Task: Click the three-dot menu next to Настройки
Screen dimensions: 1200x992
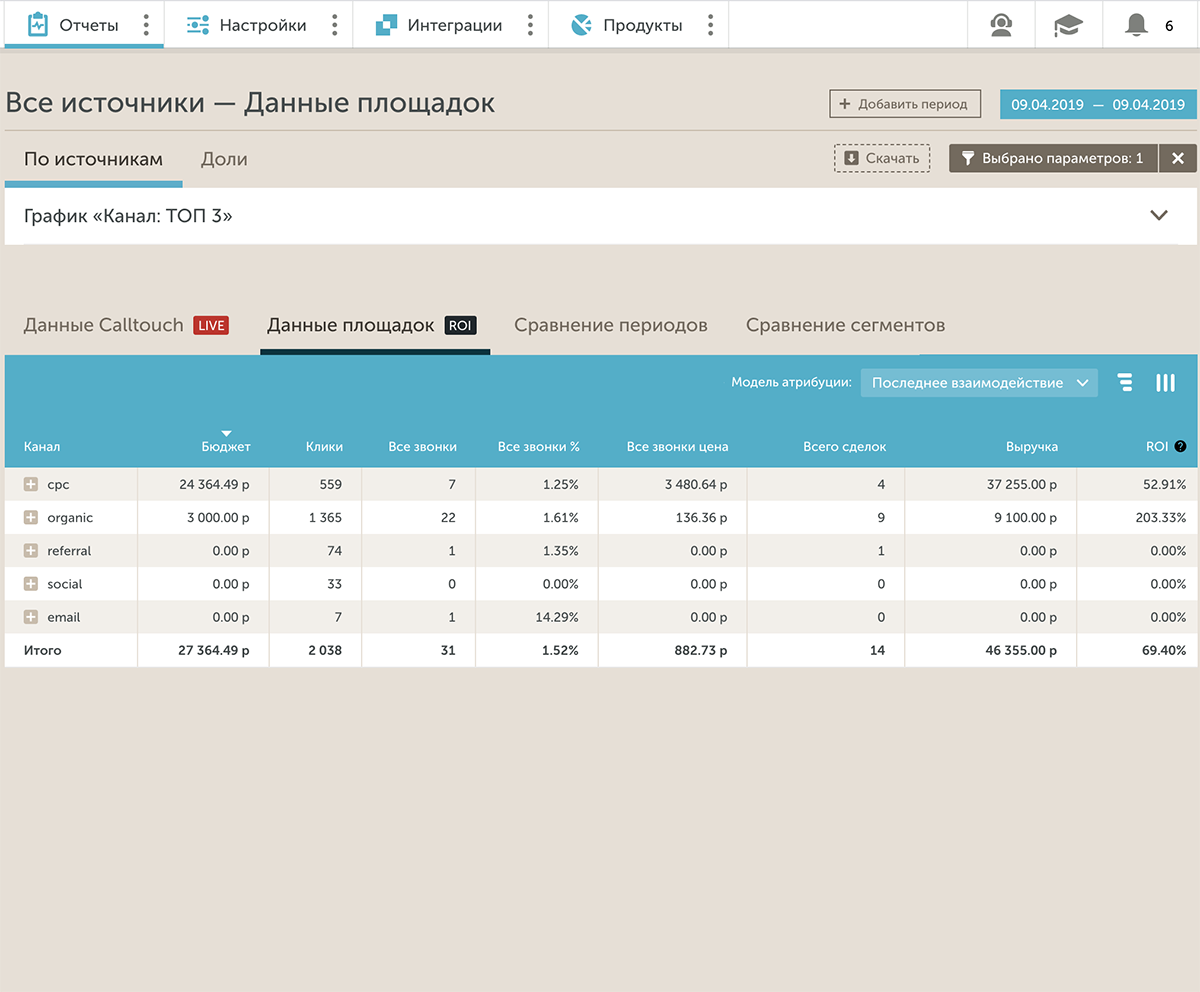Action: [x=334, y=25]
